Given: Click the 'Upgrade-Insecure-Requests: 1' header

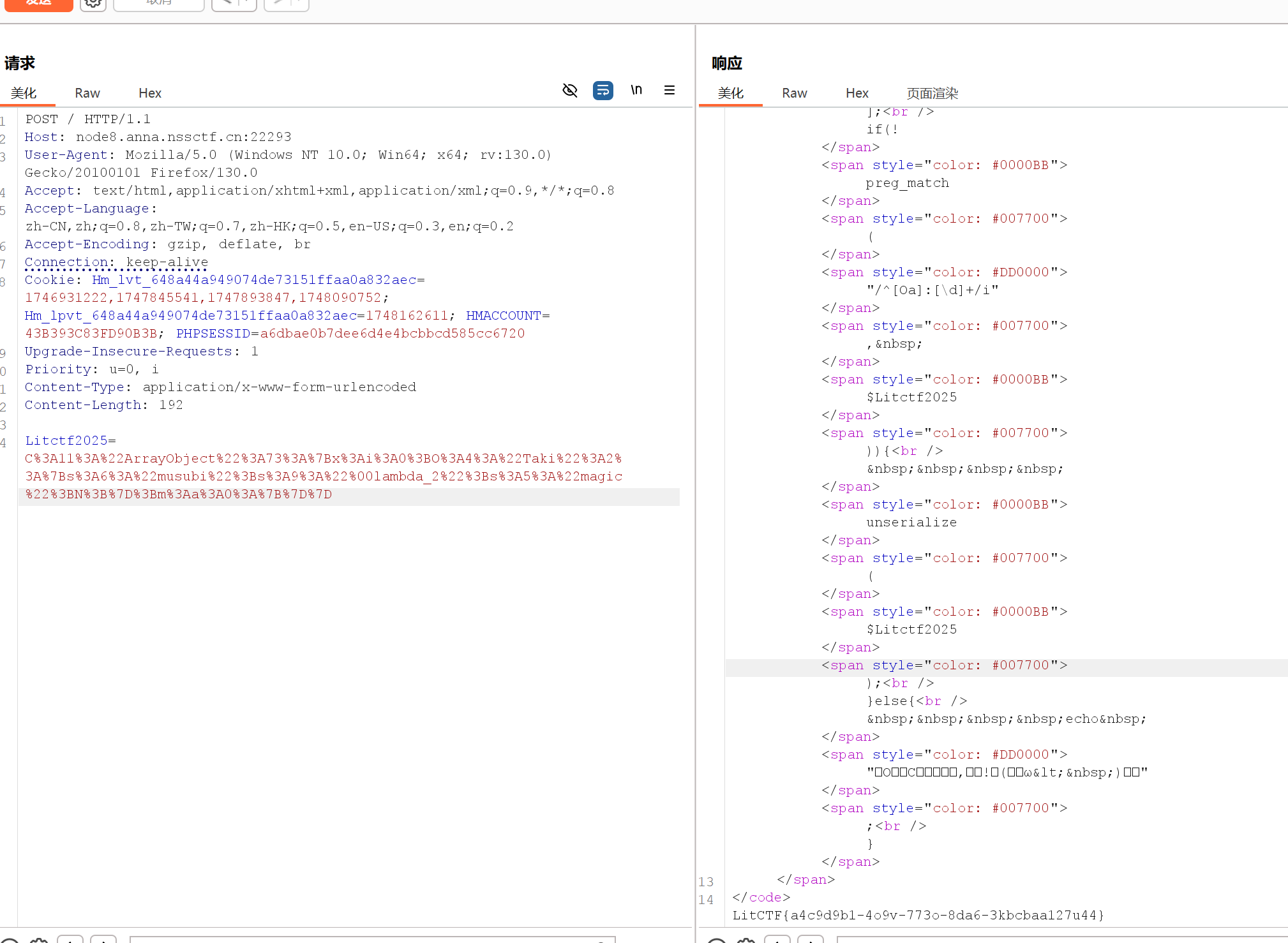Looking at the screenshot, I should 142,352.
